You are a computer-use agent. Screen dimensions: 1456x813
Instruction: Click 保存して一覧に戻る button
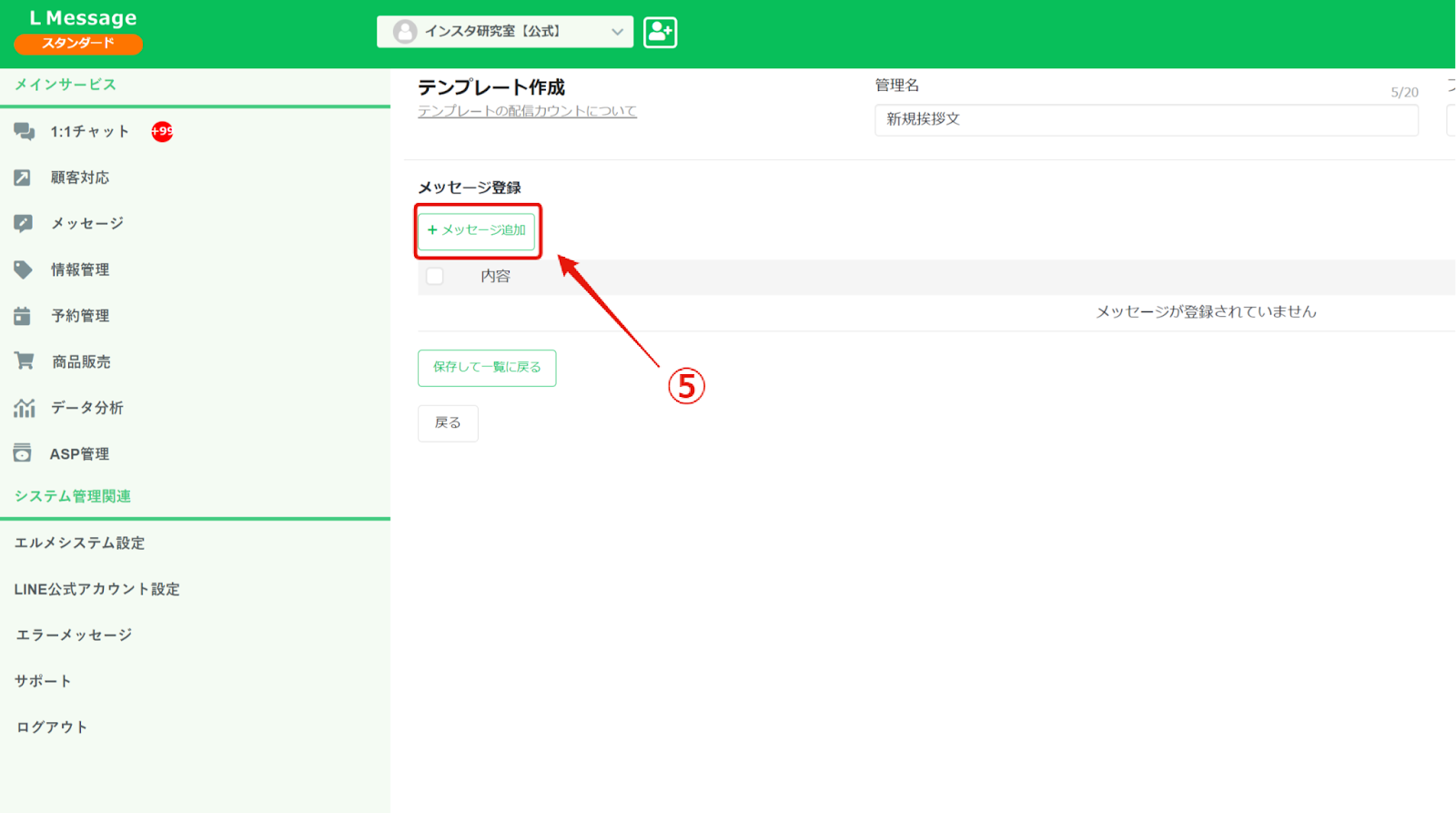click(x=487, y=368)
